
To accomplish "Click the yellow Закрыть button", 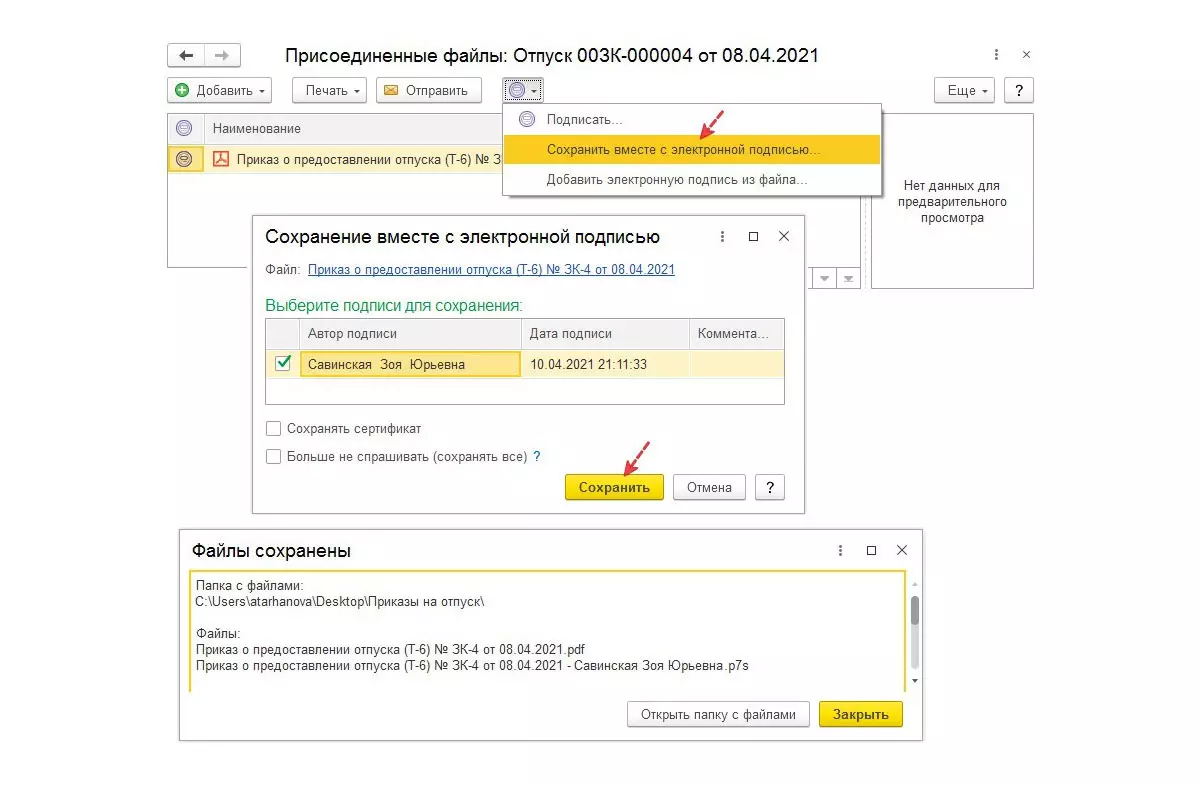I will (x=860, y=714).
